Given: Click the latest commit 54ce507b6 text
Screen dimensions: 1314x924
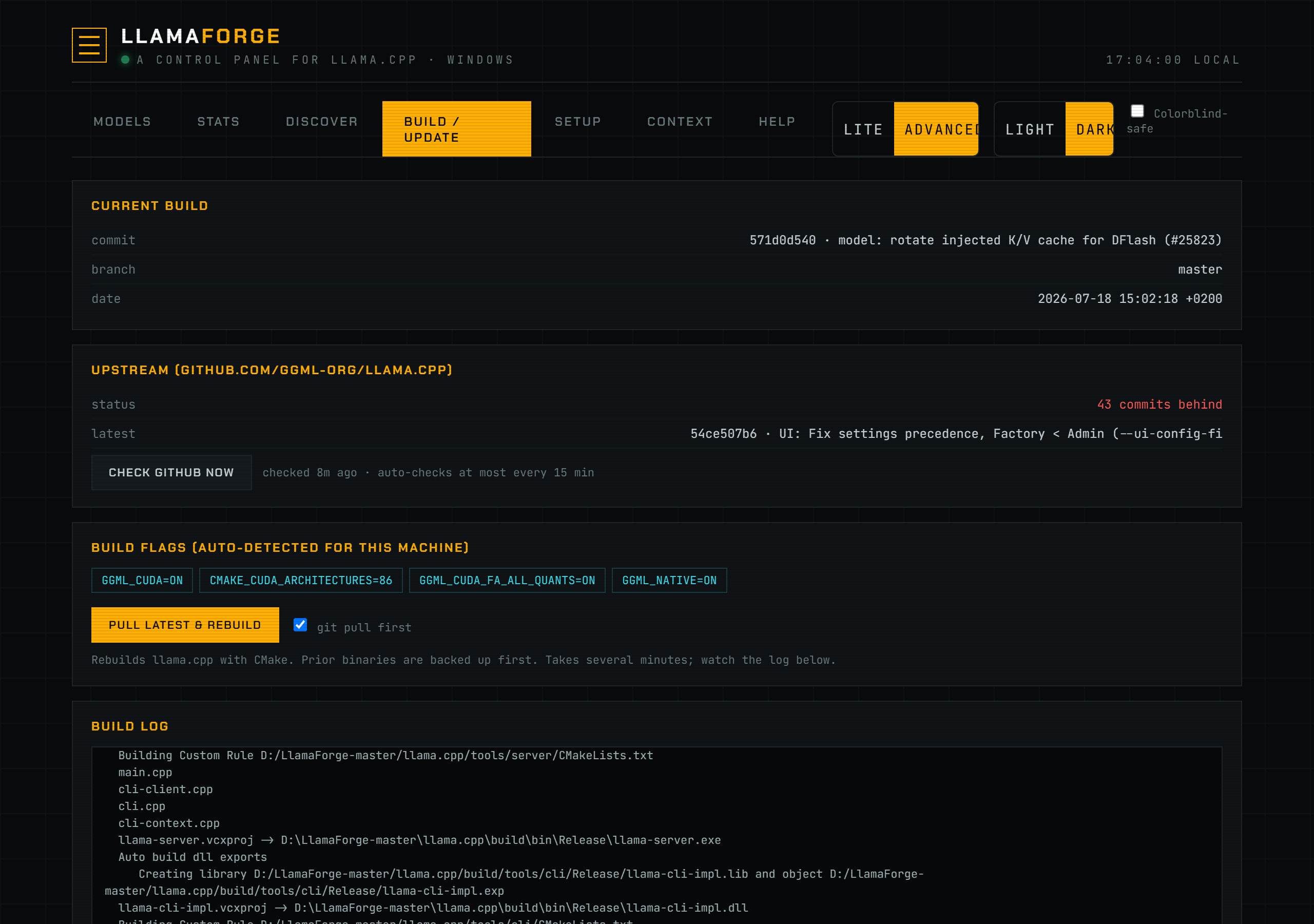Looking at the screenshot, I should click(x=956, y=434).
